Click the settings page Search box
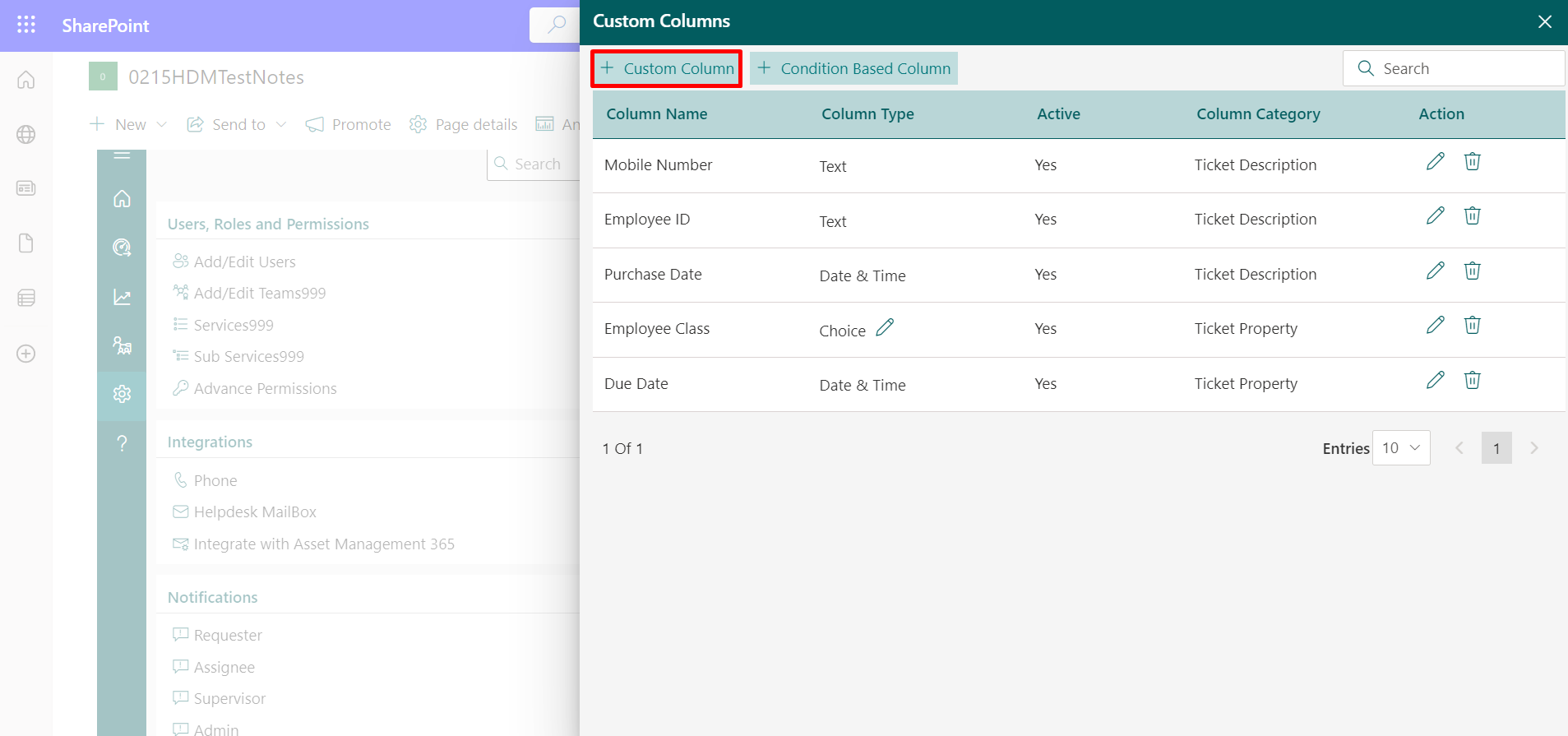This screenshot has width=1568, height=736. point(534,164)
